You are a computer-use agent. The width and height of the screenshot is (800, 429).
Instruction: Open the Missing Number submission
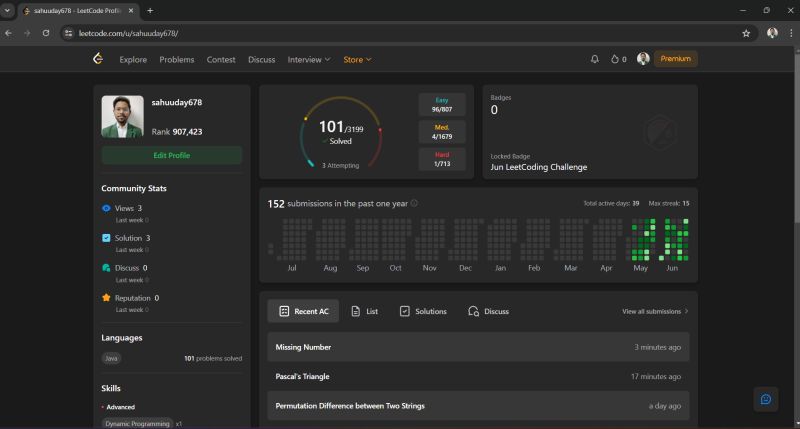point(303,347)
